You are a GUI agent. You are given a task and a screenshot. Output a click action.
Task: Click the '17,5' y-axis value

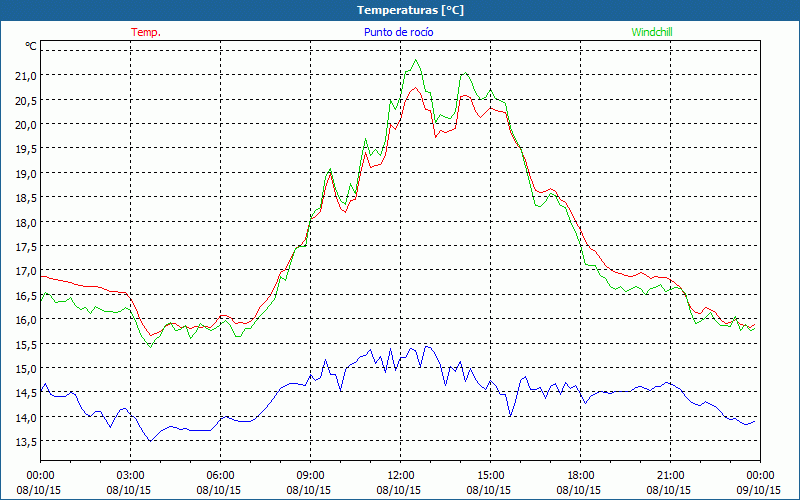27,247
